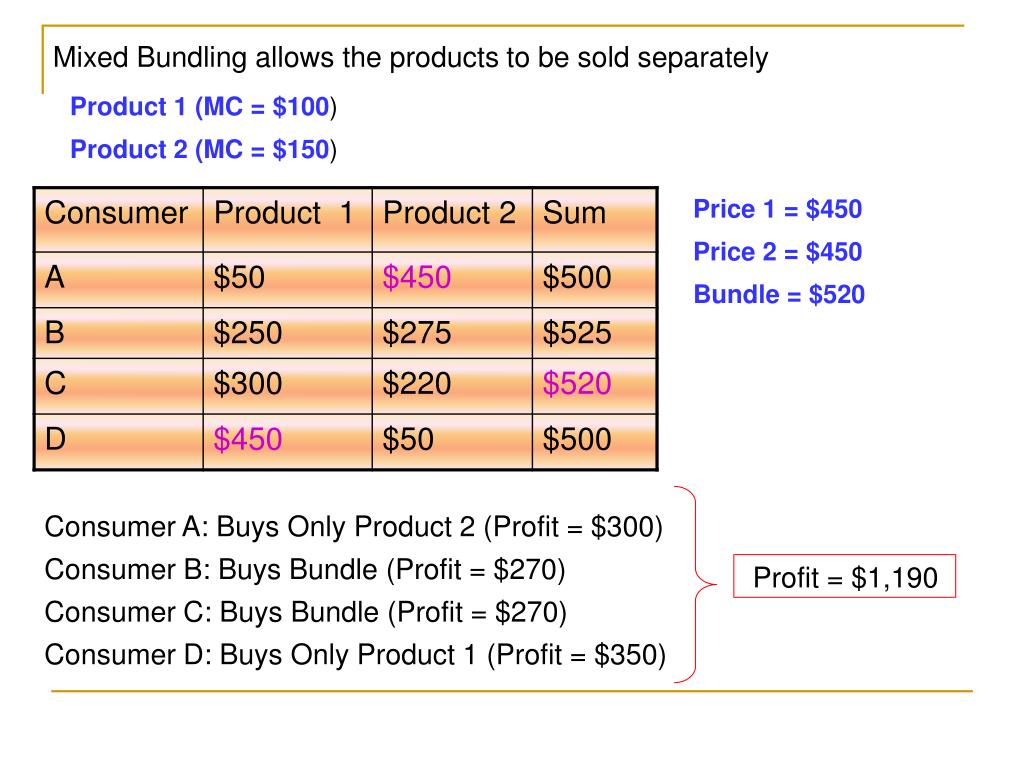This screenshot has width=1024, height=768.
Task: Select the Product 2 MC = $150 line
Action: 203,150
